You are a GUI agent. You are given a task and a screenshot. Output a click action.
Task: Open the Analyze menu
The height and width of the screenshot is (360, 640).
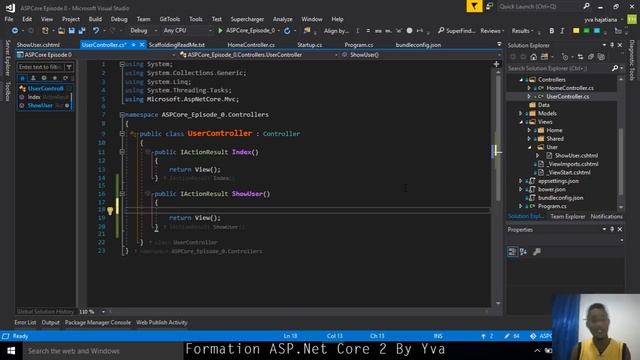pyautogui.click(x=282, y=19)
